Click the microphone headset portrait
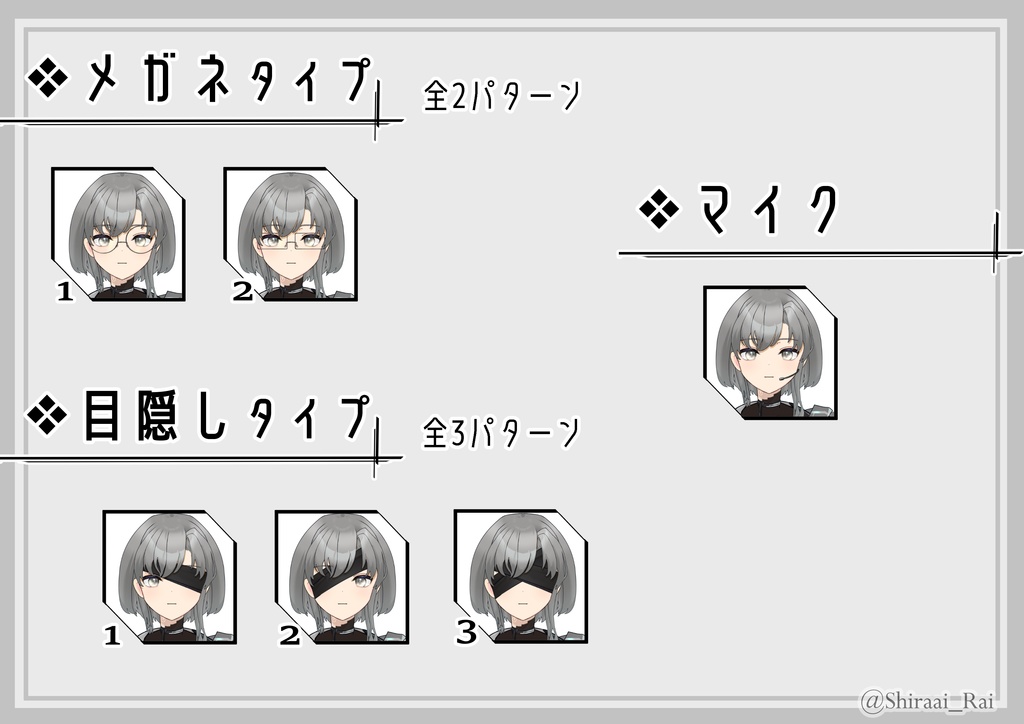Screen dimensions: 1024x724 [771, 353]
